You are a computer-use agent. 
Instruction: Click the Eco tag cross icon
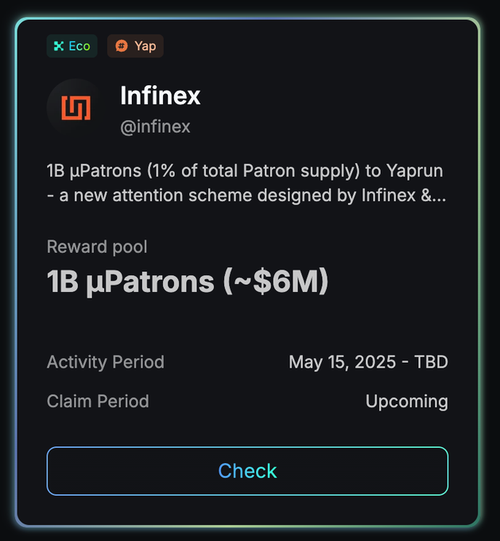(x=59, y=46)
